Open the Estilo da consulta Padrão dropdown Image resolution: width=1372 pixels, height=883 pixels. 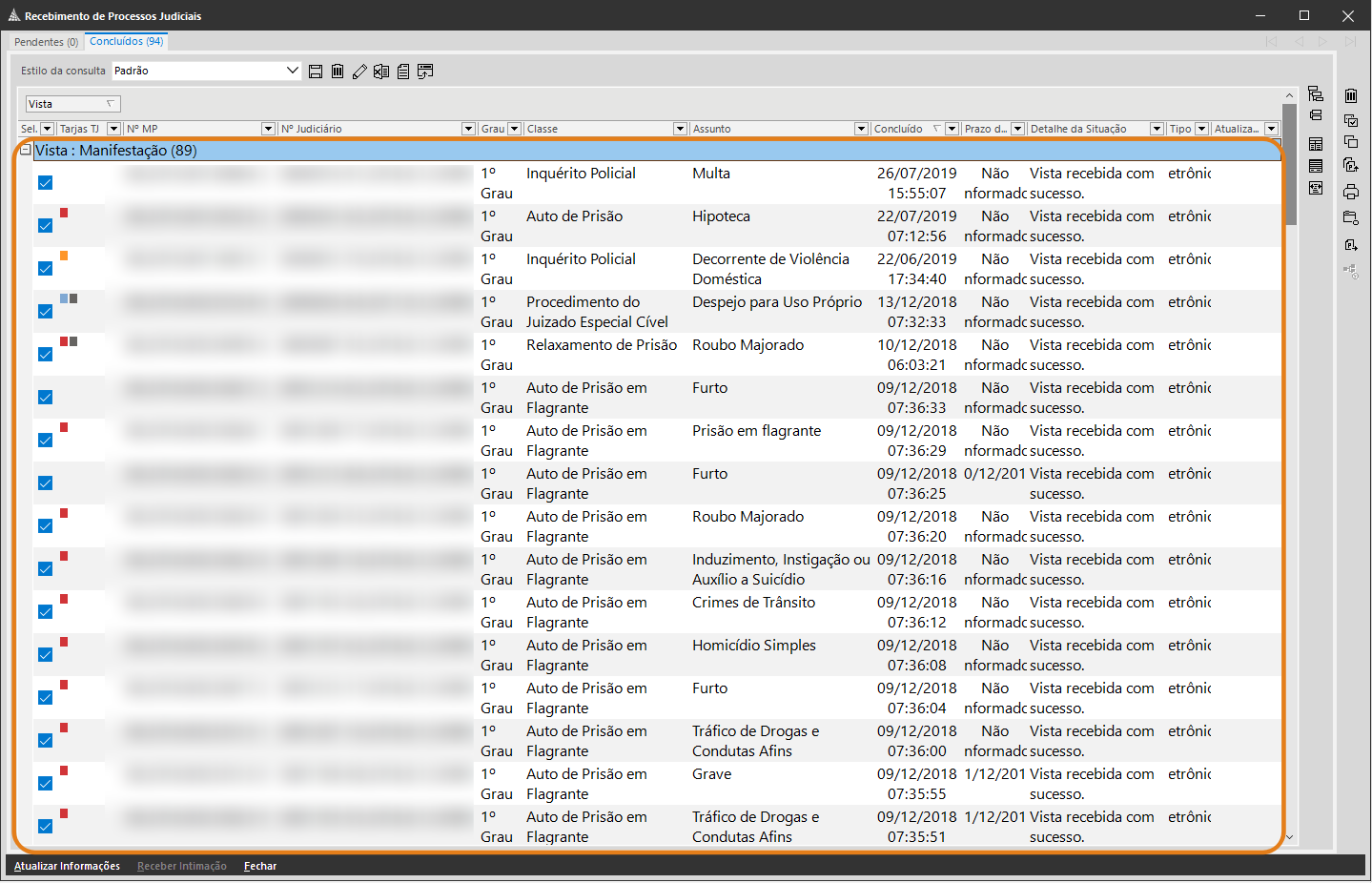(293, 71)
